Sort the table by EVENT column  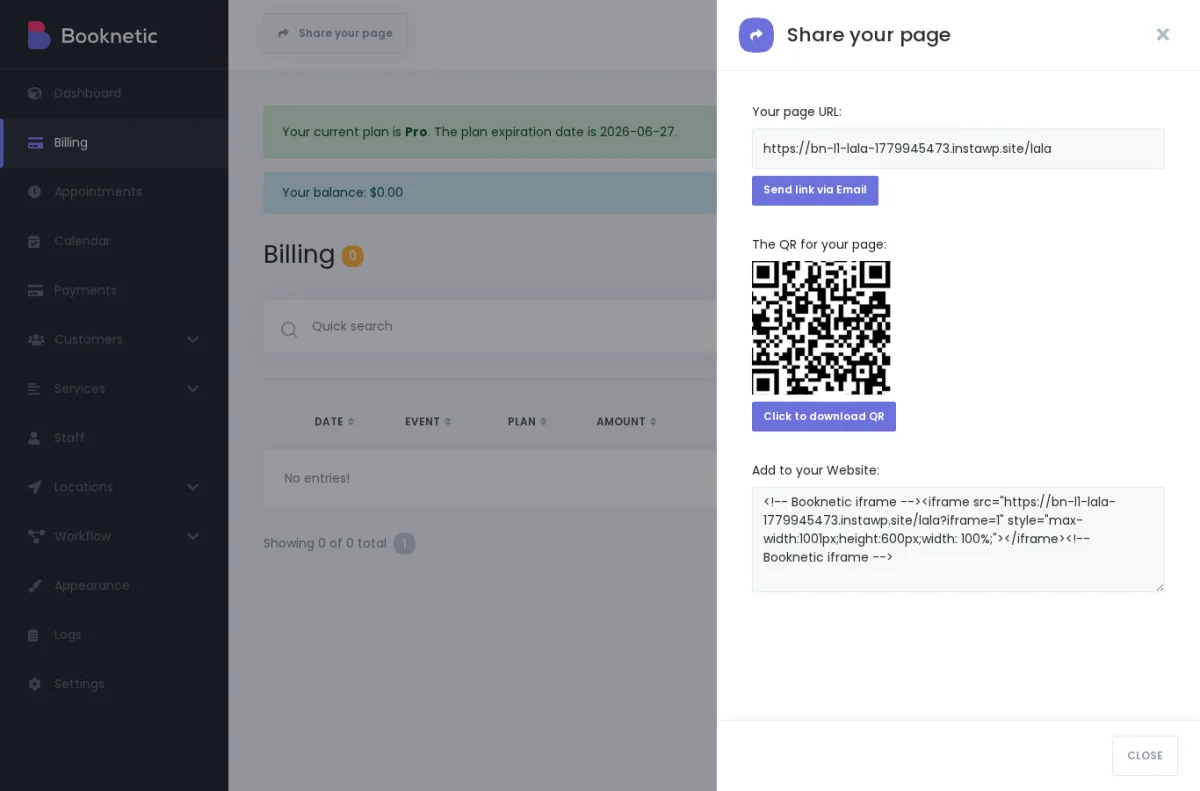(x=428, y=422)
